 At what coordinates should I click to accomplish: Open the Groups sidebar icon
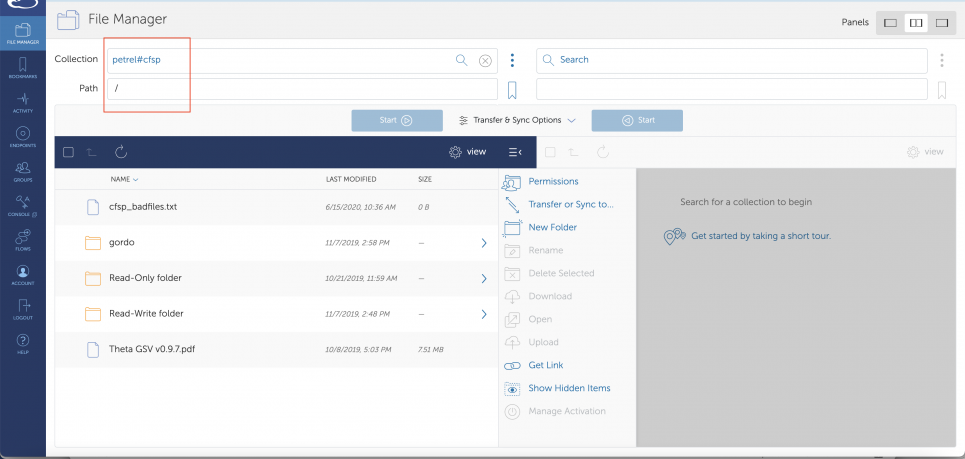point(22,172)
